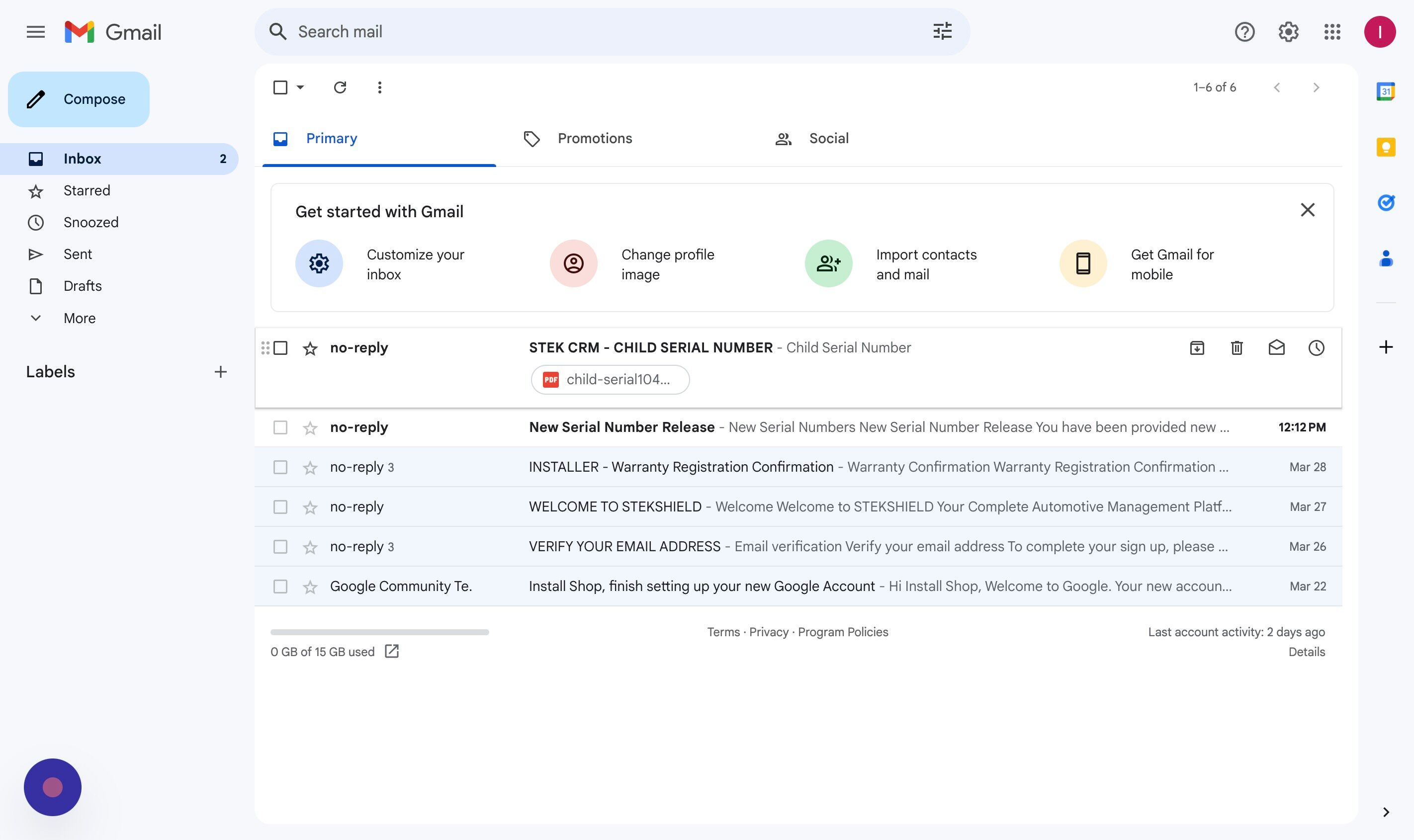Refresh the inbox
Screen dimensions: 1414x840
coord(340,87)
